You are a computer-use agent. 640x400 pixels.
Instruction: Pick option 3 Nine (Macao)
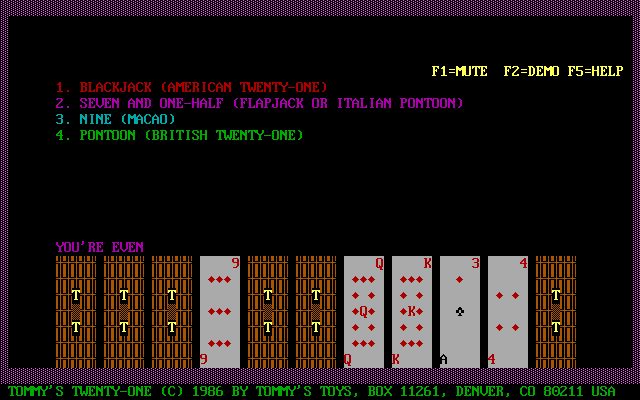[x=116, y=119]
